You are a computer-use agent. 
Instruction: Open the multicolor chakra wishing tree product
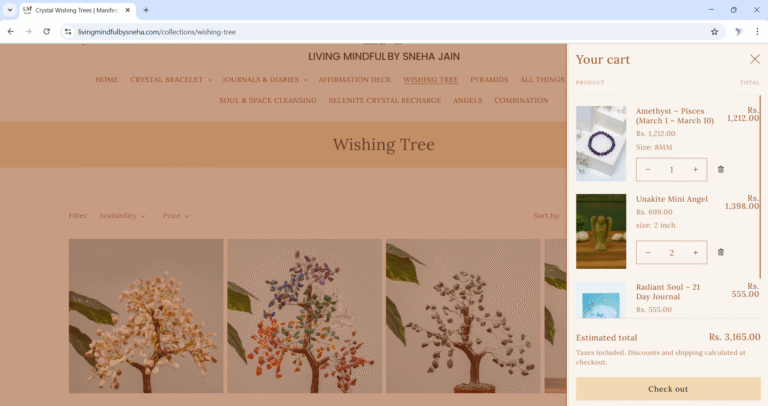(x=304, y=316)
